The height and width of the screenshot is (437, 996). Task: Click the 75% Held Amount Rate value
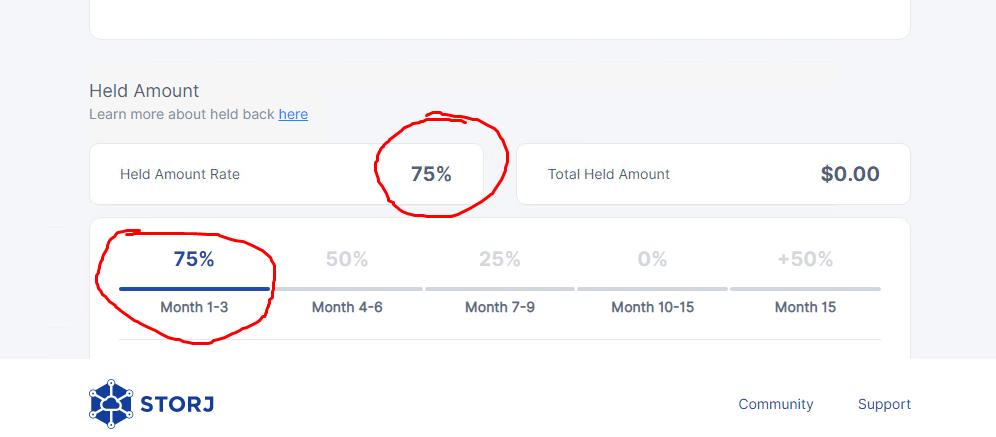point(431,174)
